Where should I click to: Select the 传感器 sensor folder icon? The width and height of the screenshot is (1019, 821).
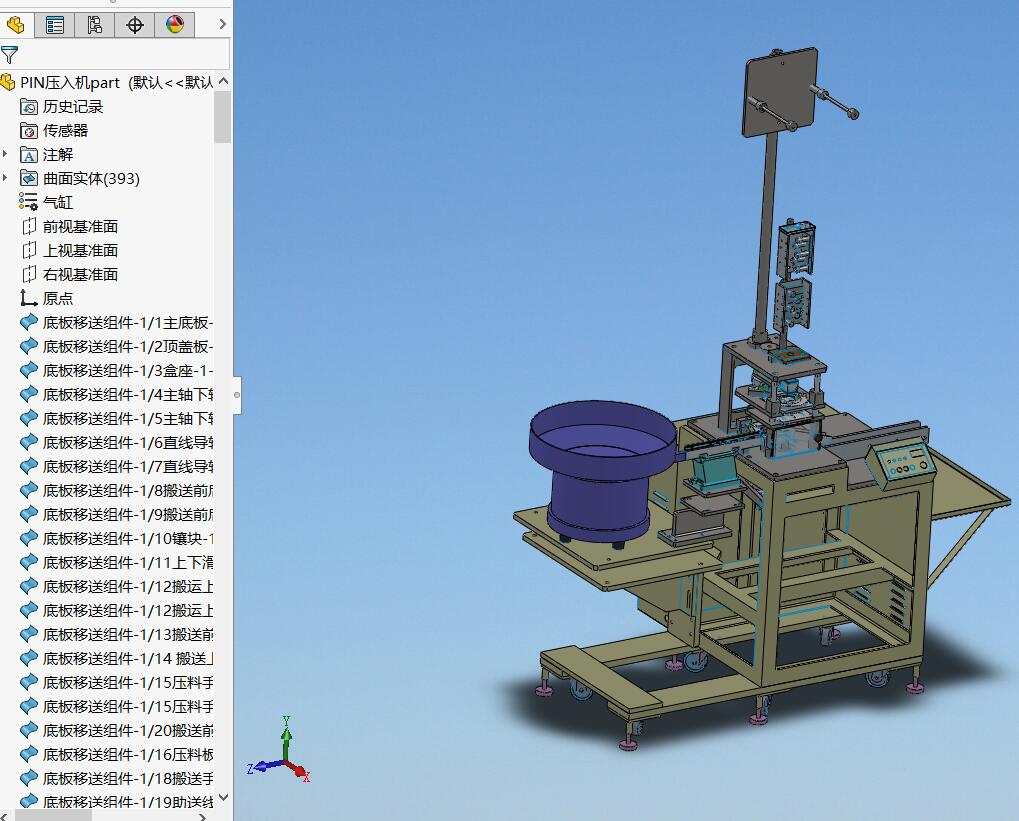(29, 131)
